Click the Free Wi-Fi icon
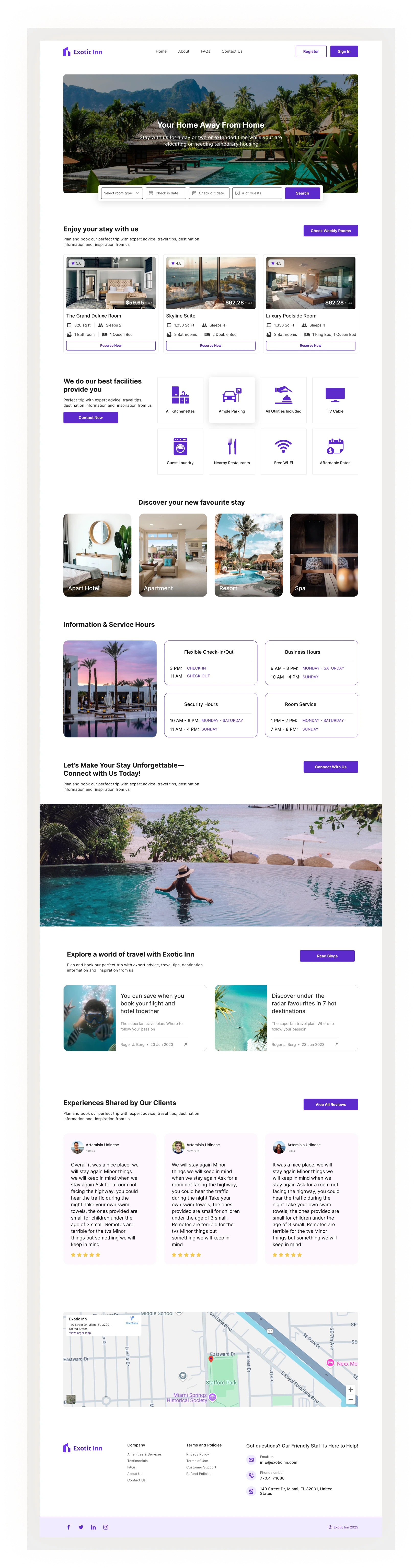Image resolution: width=414 pixels, height=1568 pixels. click(283, 446)
